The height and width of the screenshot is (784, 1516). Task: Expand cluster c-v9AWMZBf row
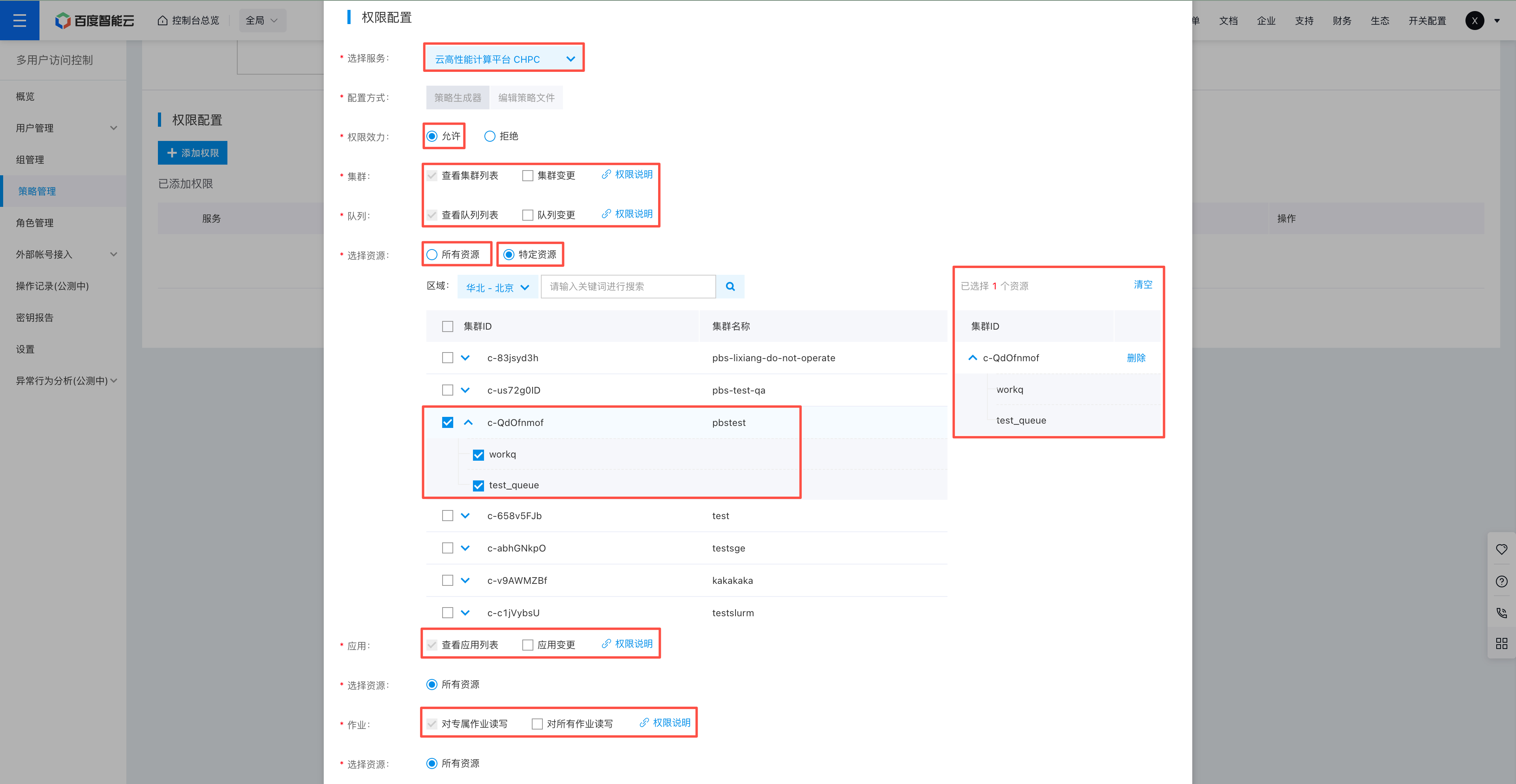(x=465, y=580)
